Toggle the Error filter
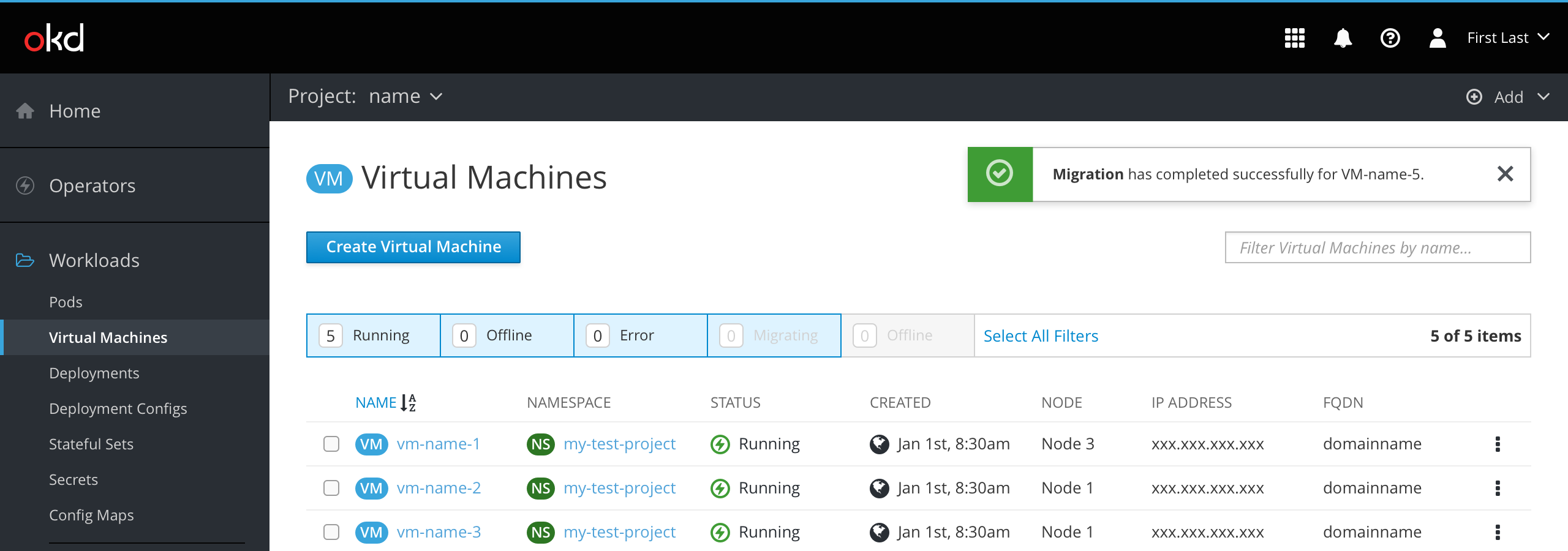 click(641, 335)
